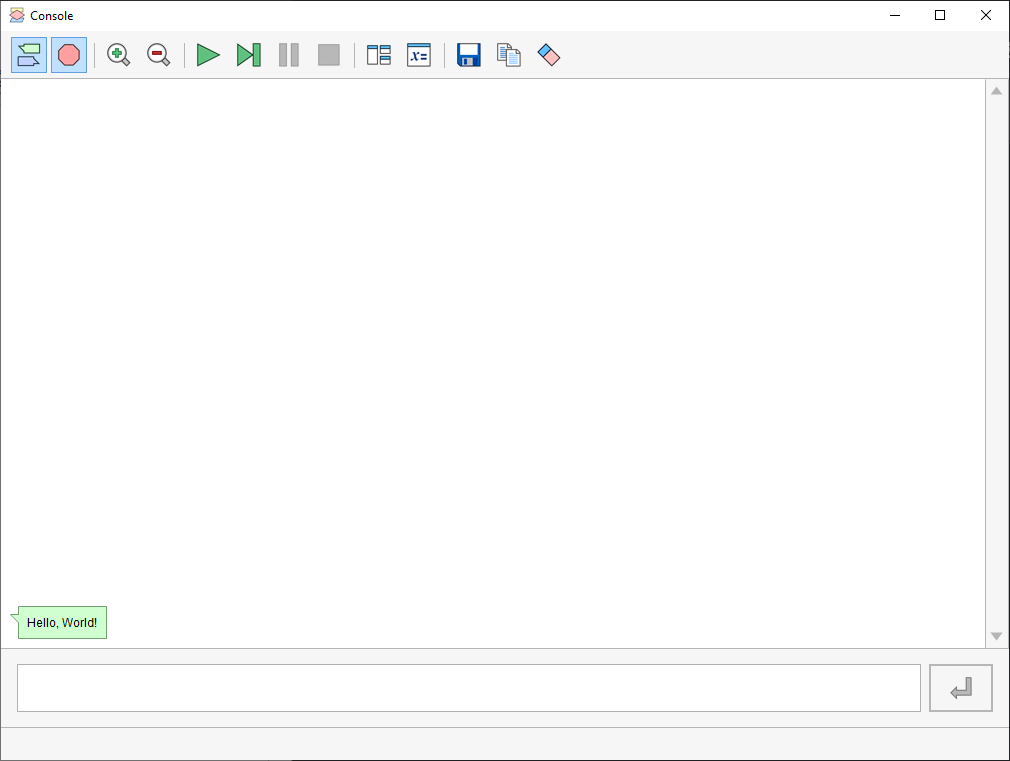The width and height of the screenshot is (1010, 761).
Task: Zoom in with the green plus magnifier
Action: 119,55
